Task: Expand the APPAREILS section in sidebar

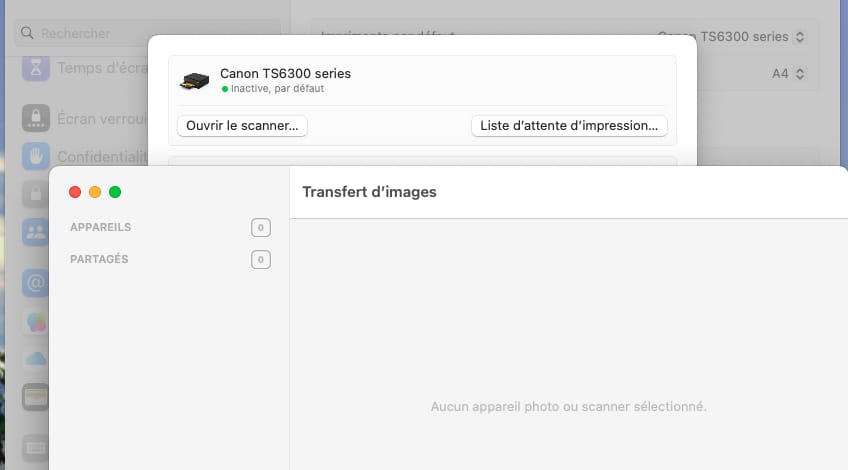Action: pyautogui.click(x=100, y=227)
